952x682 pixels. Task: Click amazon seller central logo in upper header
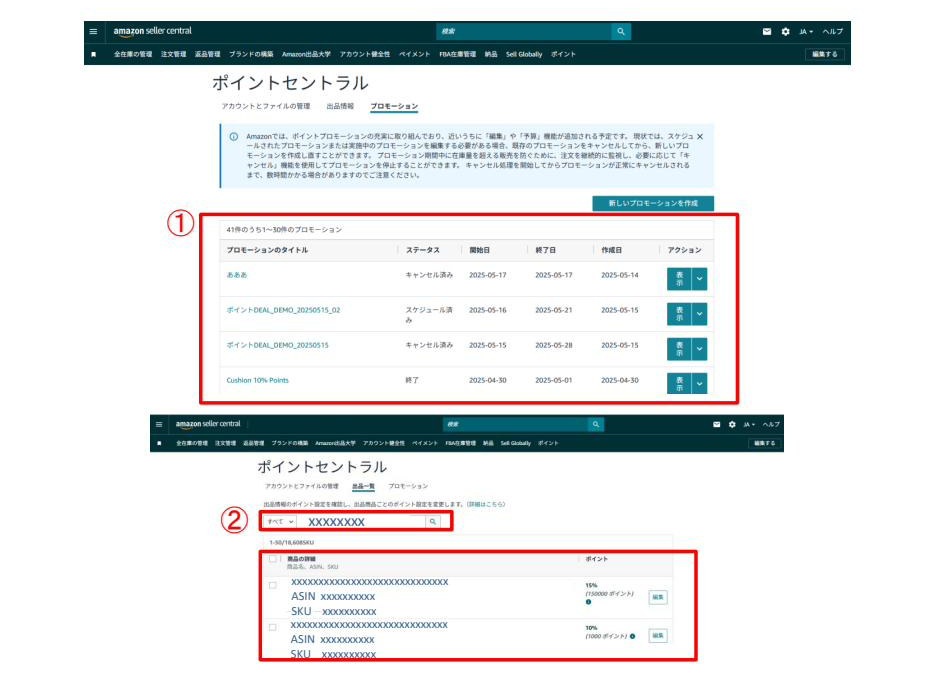coord(152,31)
